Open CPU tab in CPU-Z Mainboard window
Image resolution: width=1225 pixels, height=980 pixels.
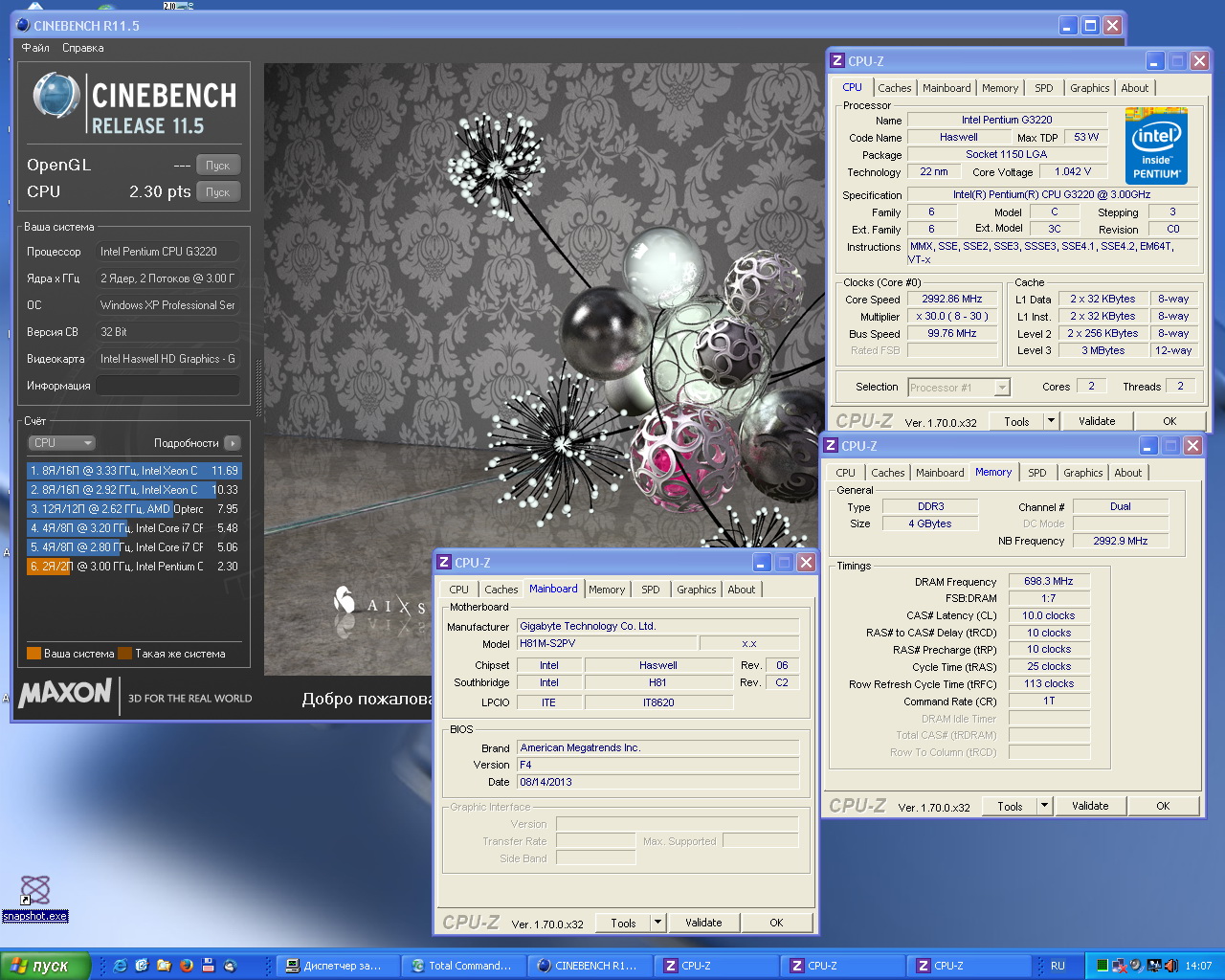458,590
